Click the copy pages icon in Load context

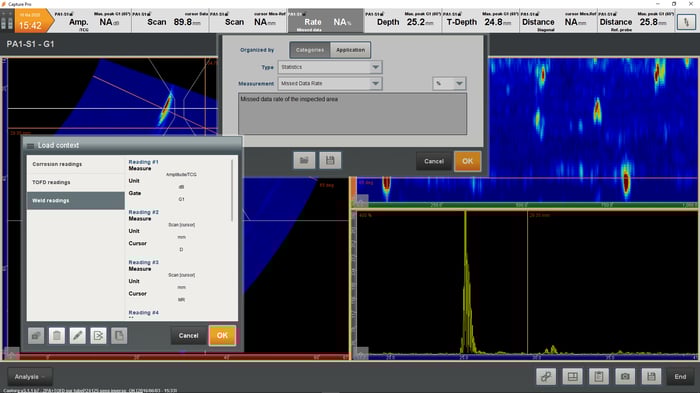119,335
